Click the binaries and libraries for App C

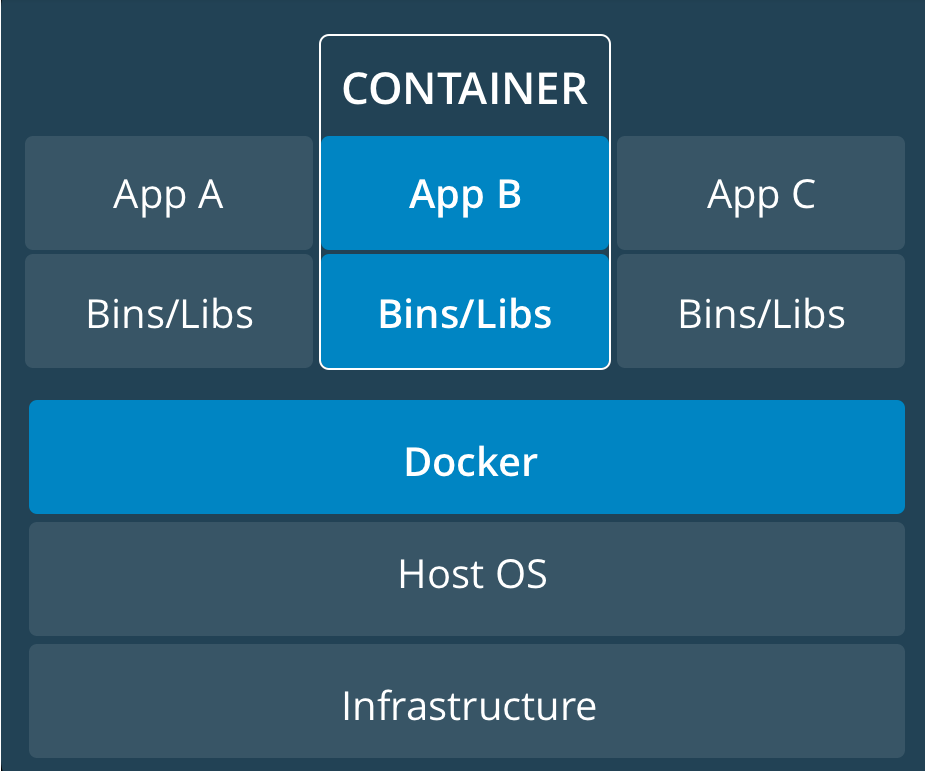(x=761, y=313)
